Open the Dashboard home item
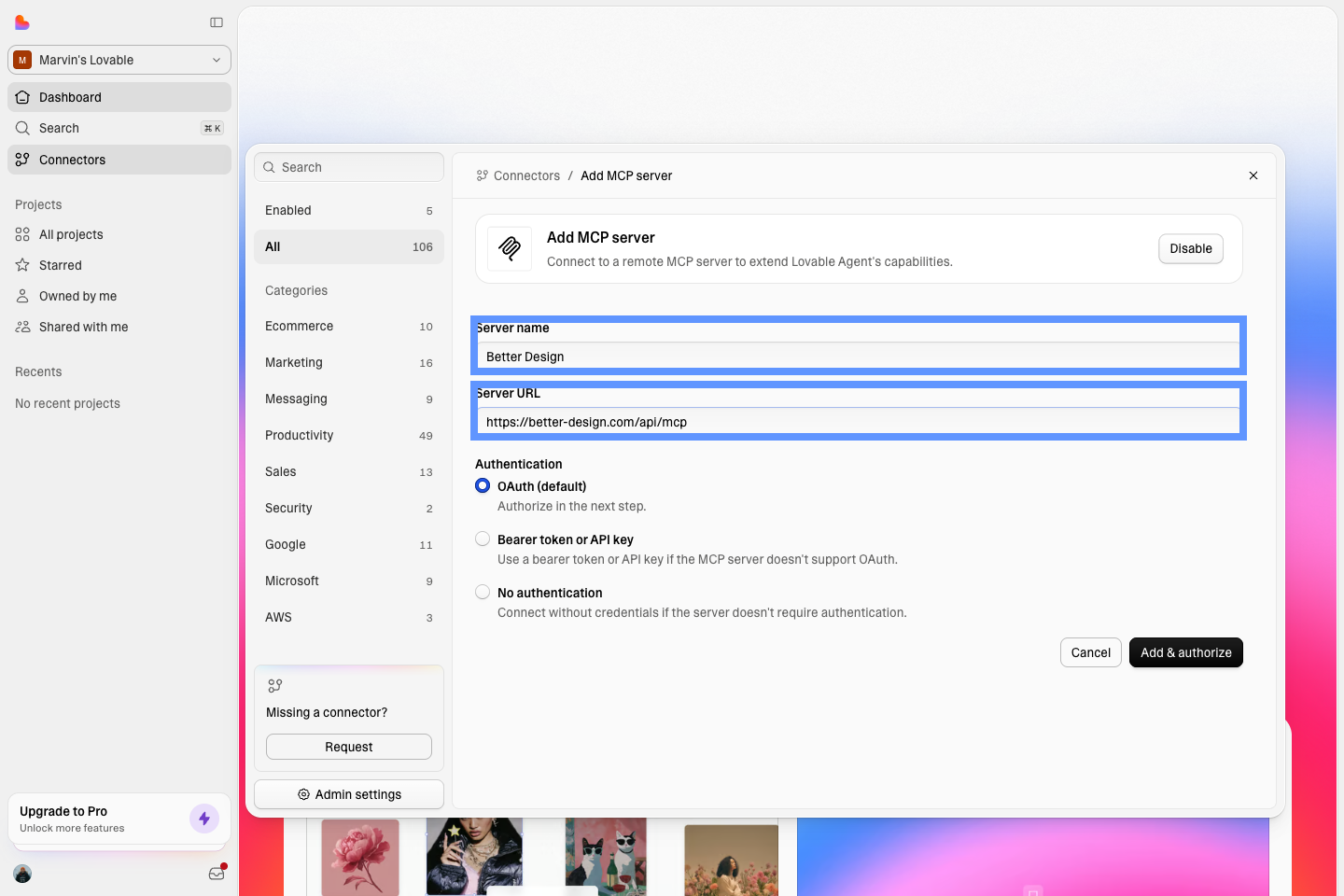The height and width of the screenshot is (896, 1344). pyautogui.click(x=119, y=97)
